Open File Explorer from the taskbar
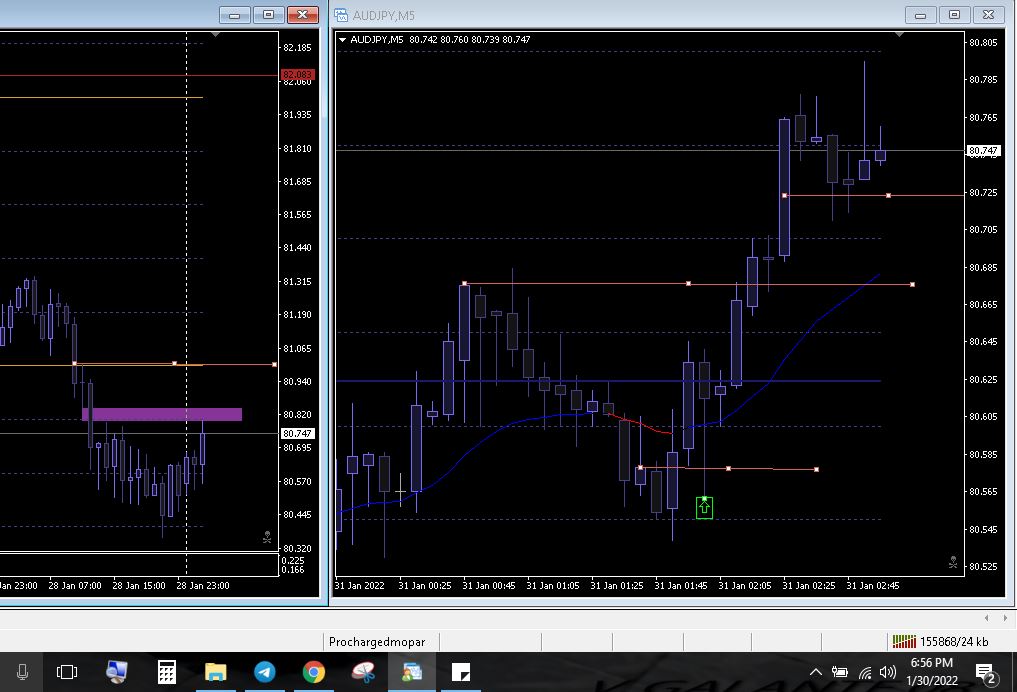 pyautogui.click(x=215, y=672)
